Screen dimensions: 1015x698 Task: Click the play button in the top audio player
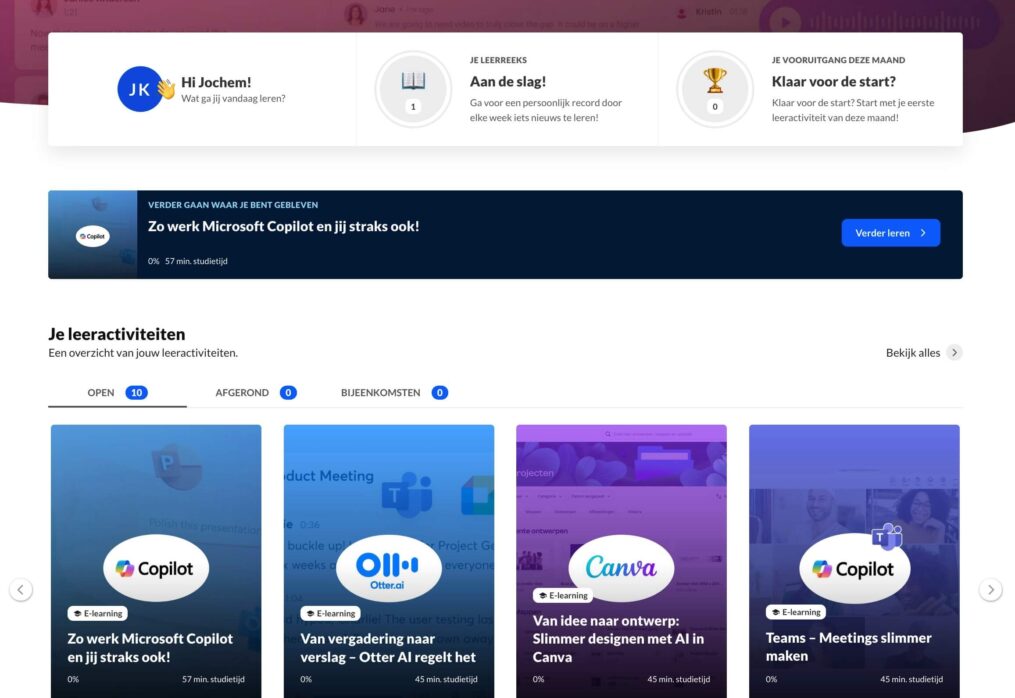(x=786, y=22)
